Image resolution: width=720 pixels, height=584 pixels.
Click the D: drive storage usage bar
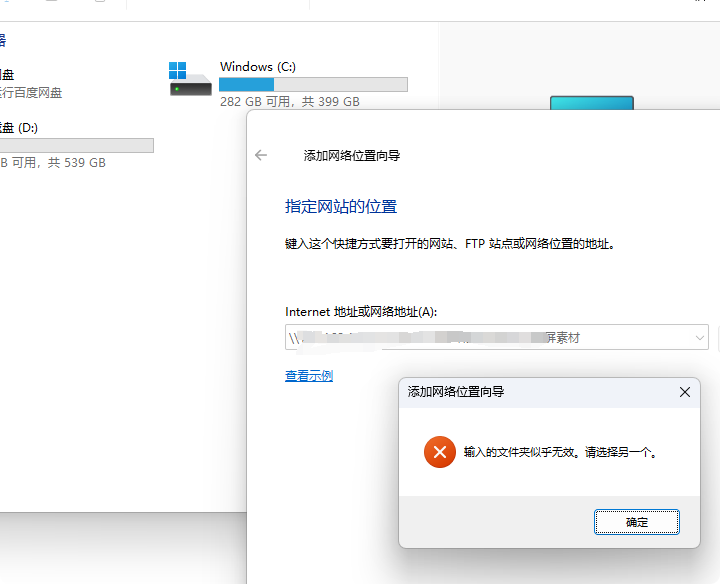tap(76, 146)
